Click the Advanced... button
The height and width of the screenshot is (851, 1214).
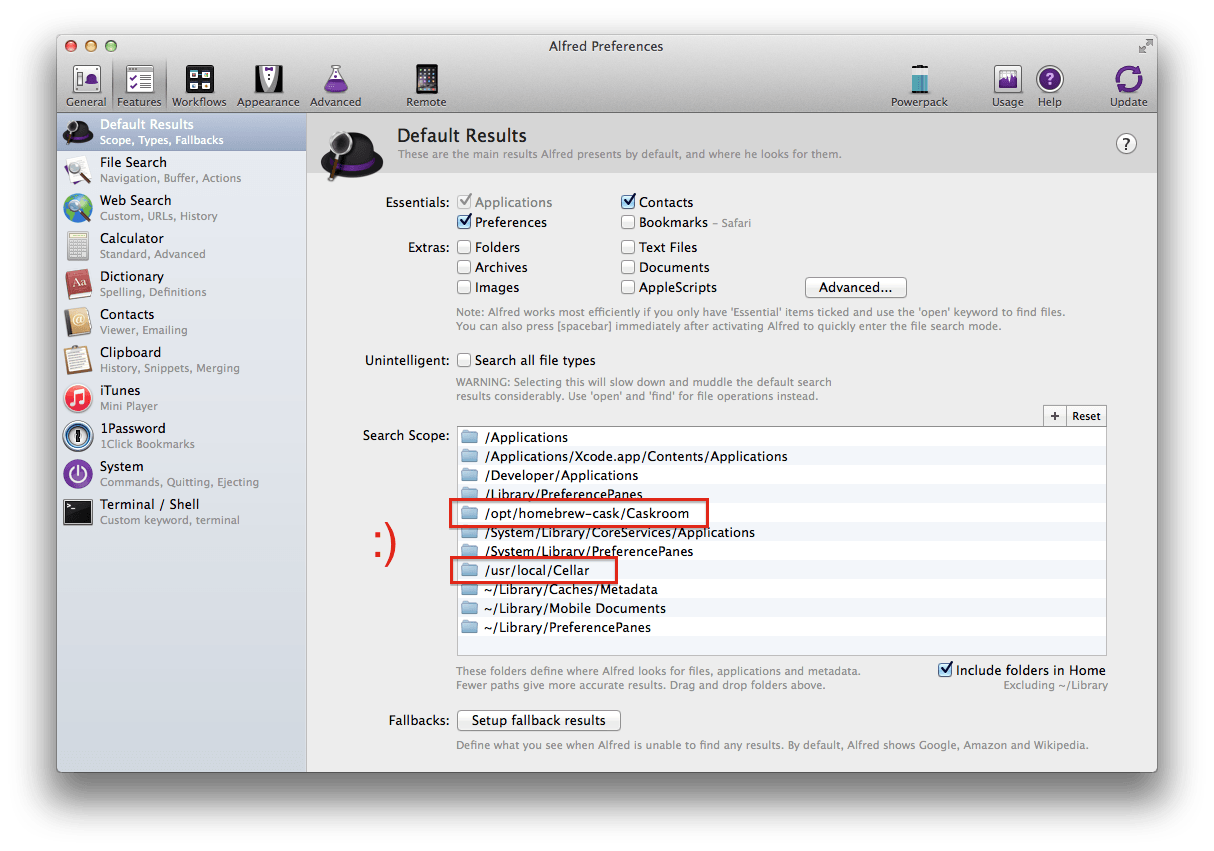855,288
